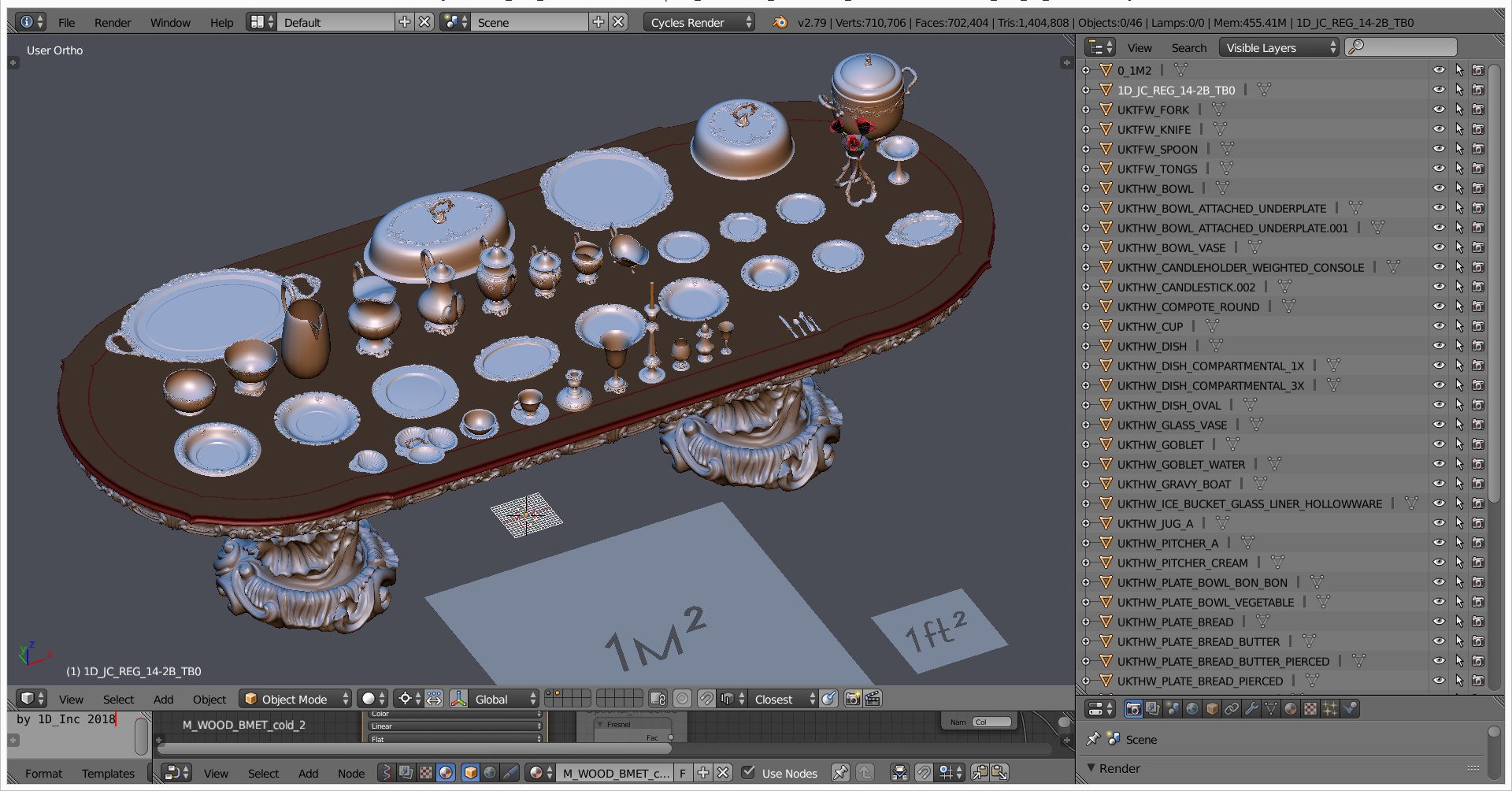Pin the node tree with pin icon
The image size is (1512, 791).
840,773
